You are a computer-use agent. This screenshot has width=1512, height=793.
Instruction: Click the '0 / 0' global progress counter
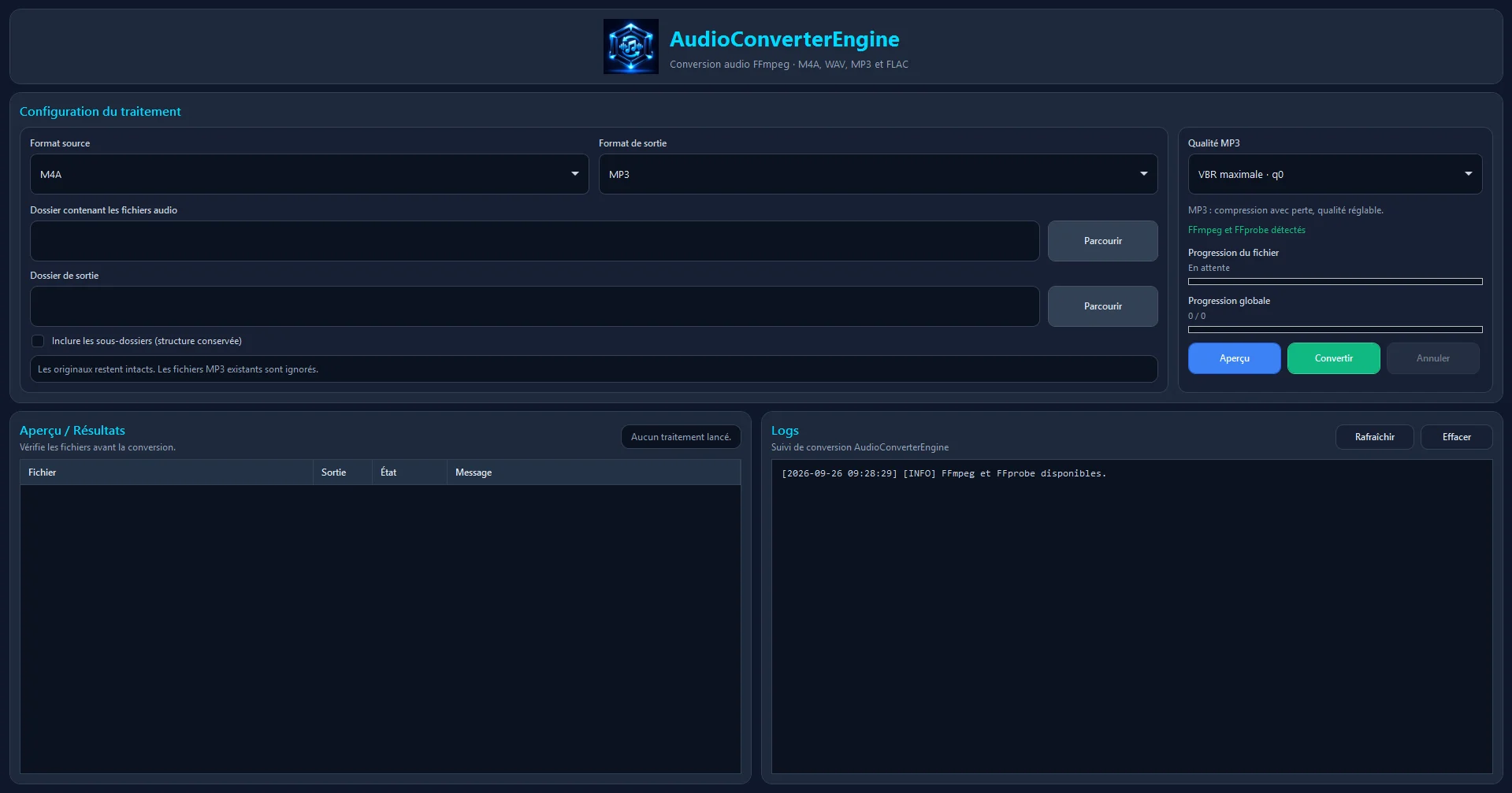click(x=1197, y=316)
